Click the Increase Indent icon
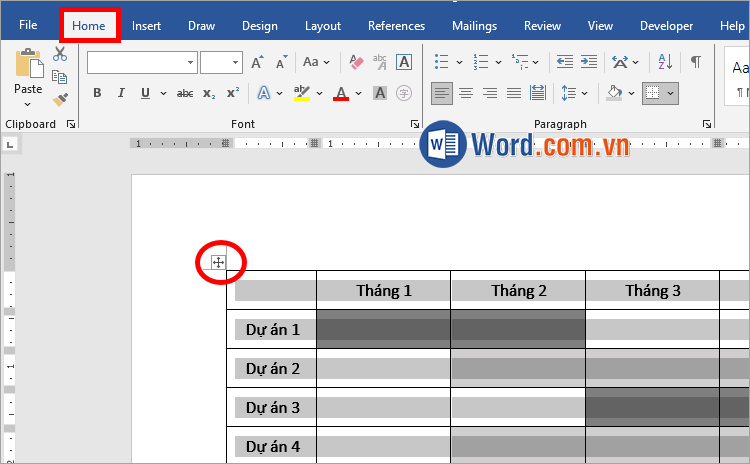 click(x=589, y=62)
